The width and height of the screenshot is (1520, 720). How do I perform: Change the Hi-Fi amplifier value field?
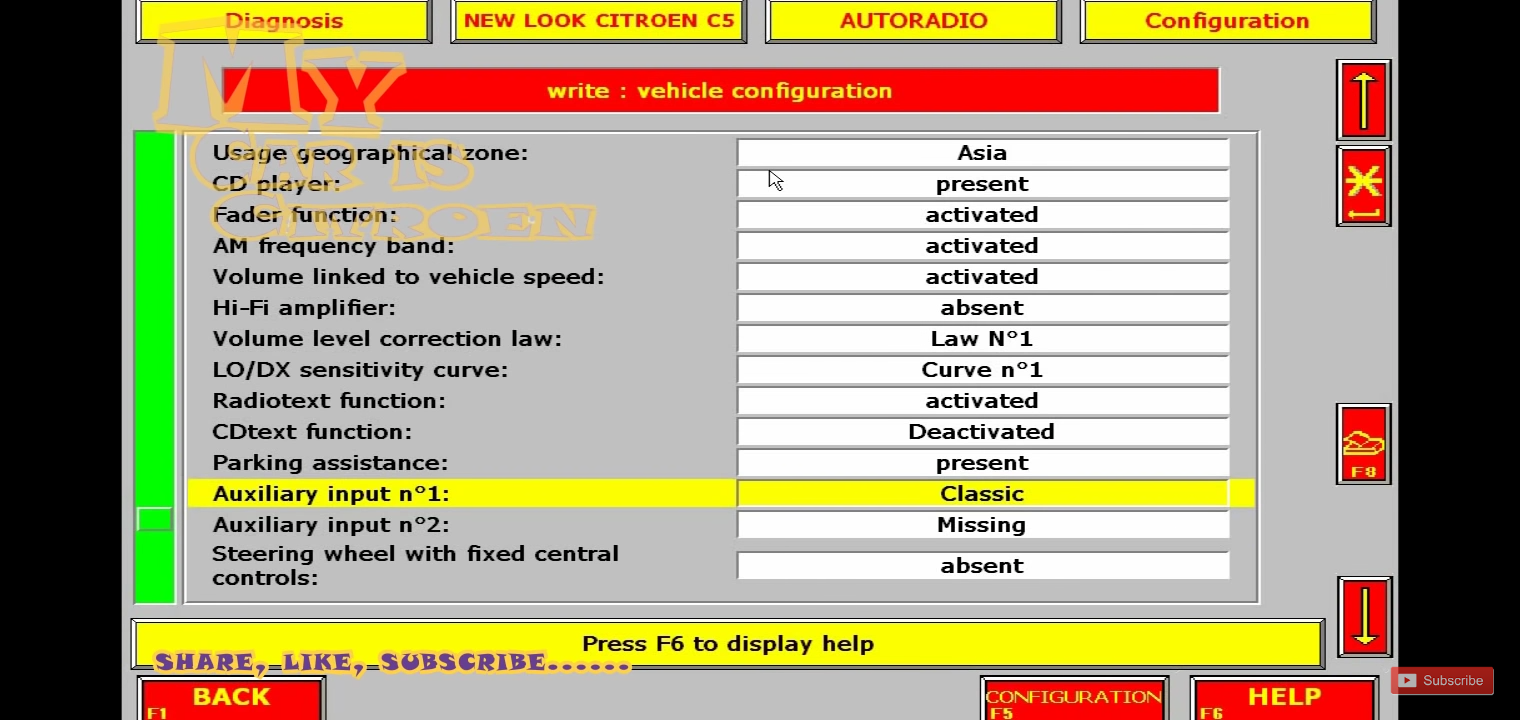[x=982, y=308]
